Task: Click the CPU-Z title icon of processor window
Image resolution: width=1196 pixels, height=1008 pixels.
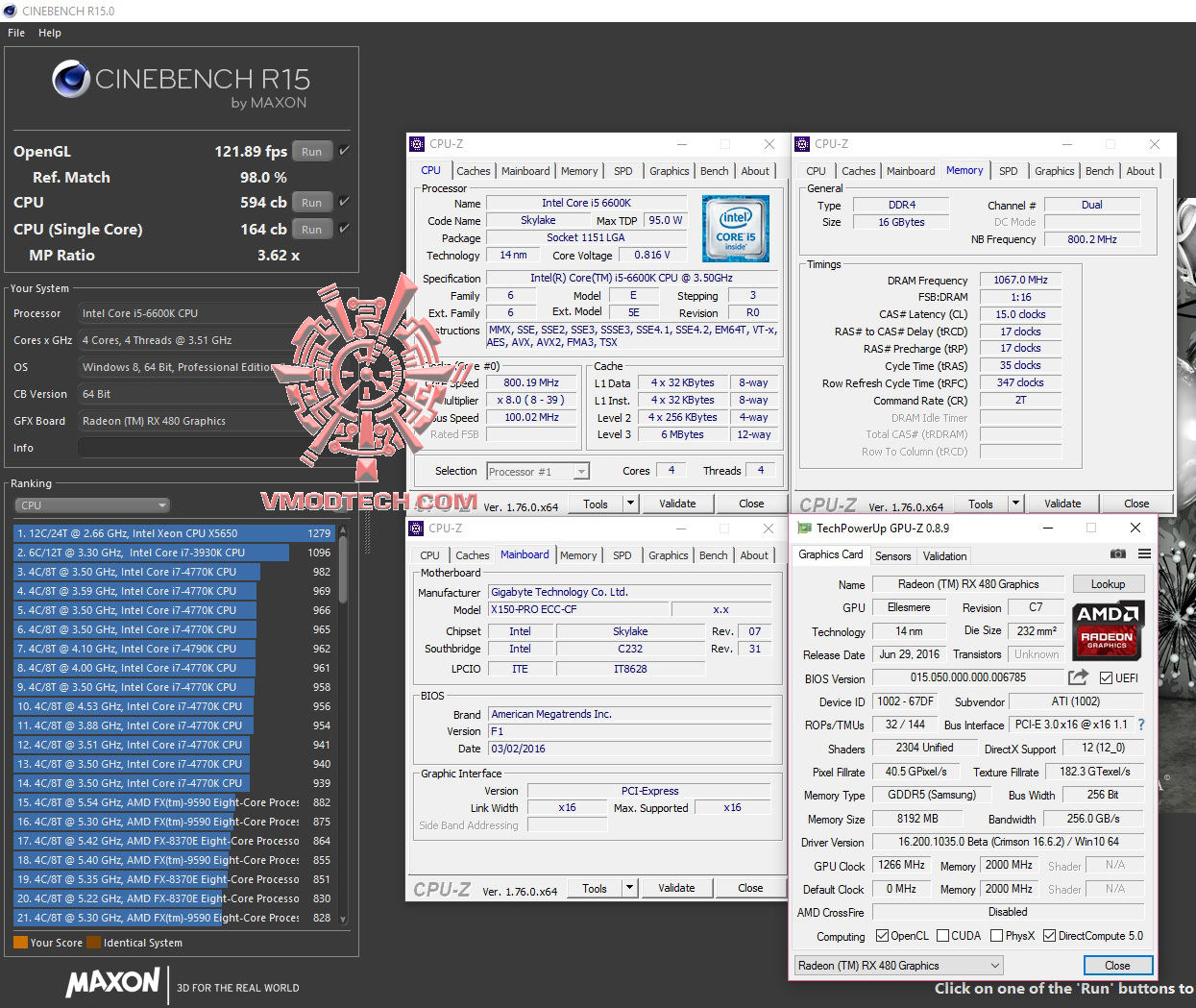Action: pos(417,144)
